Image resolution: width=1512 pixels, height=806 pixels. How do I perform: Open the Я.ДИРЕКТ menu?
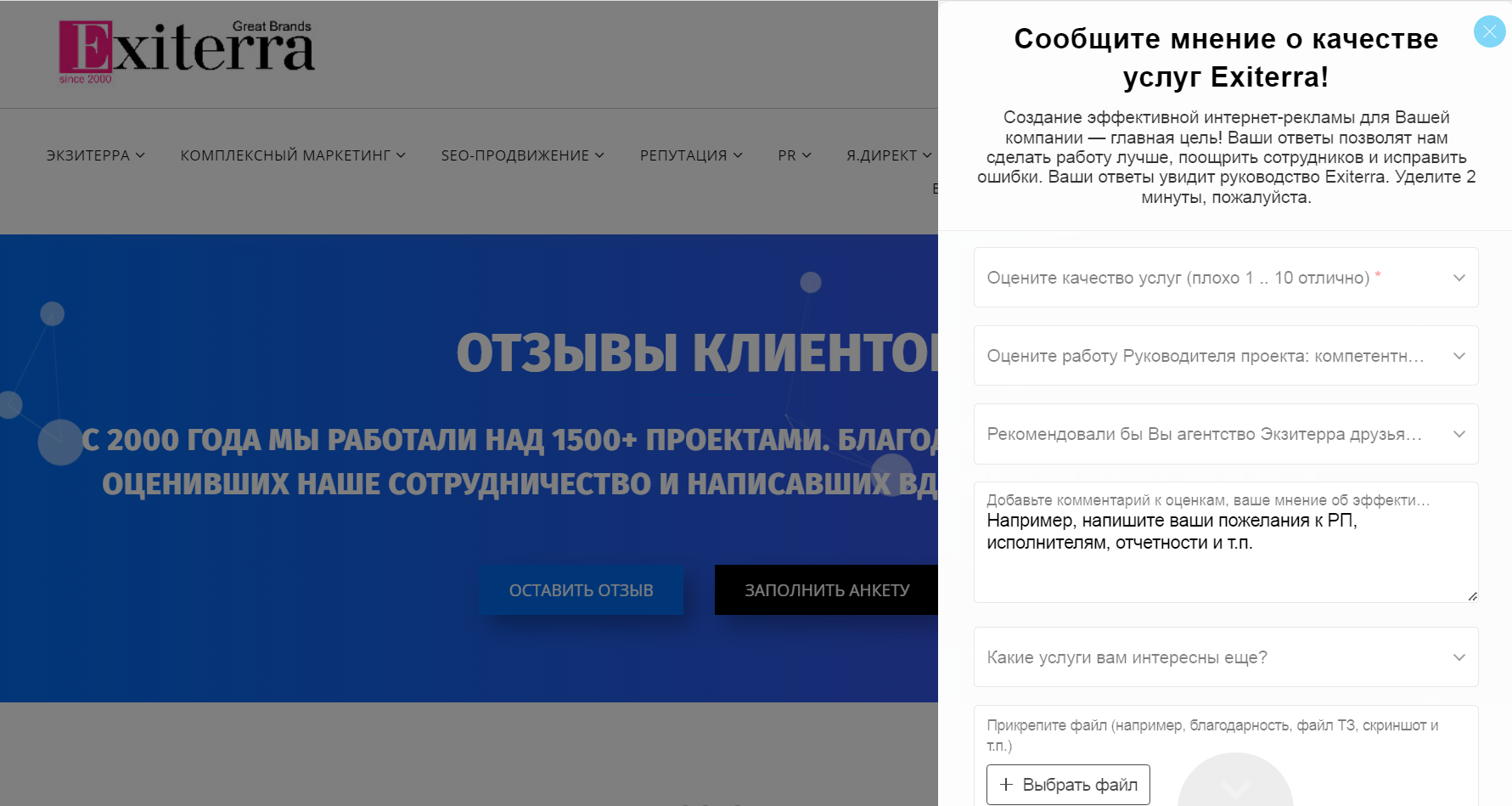click(x=889, y=155)
